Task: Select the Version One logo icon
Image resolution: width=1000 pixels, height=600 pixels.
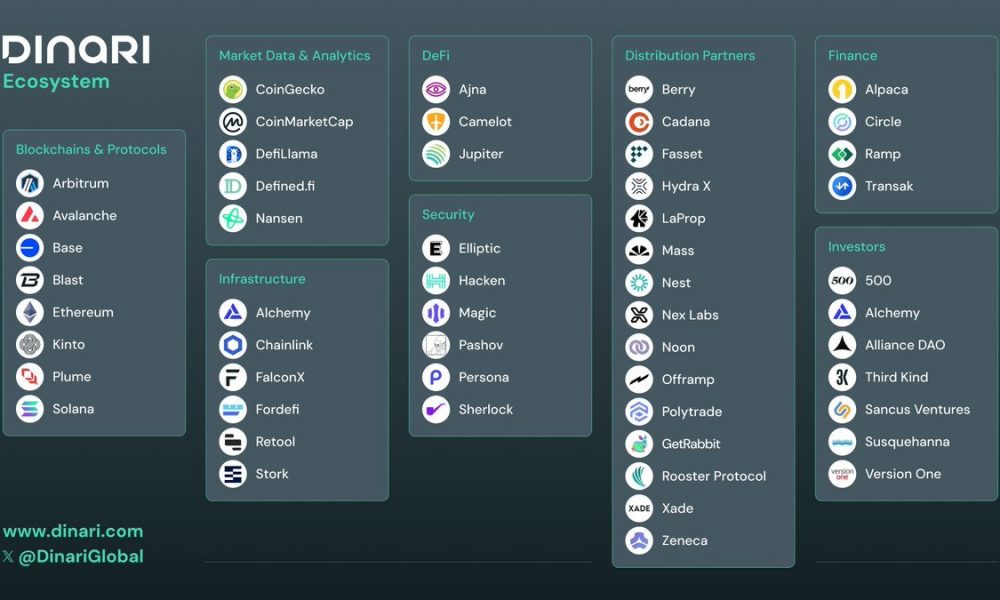Action: click(x=842, y=474)
